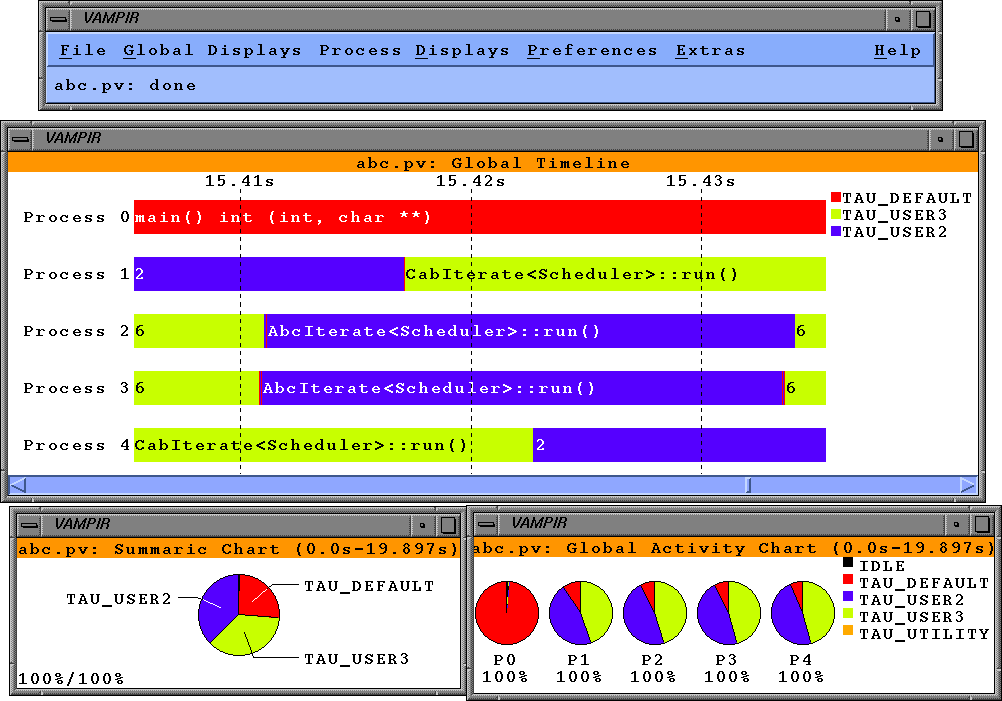Screen dimensions: 1002x701
Task: Select Process 2 AbcIterate<Scheduler>::run() bar
Action: [x=530, y=331]
